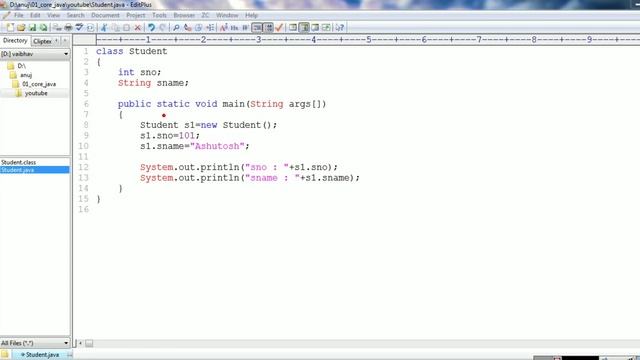Click the New file toolbar icon

[10, 27]
